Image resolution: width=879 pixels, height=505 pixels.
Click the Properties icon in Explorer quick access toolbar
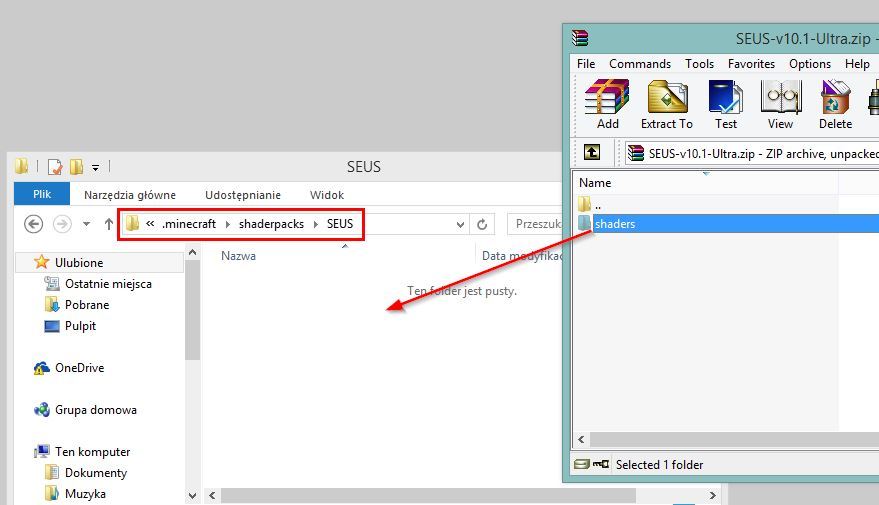point(55,166)
